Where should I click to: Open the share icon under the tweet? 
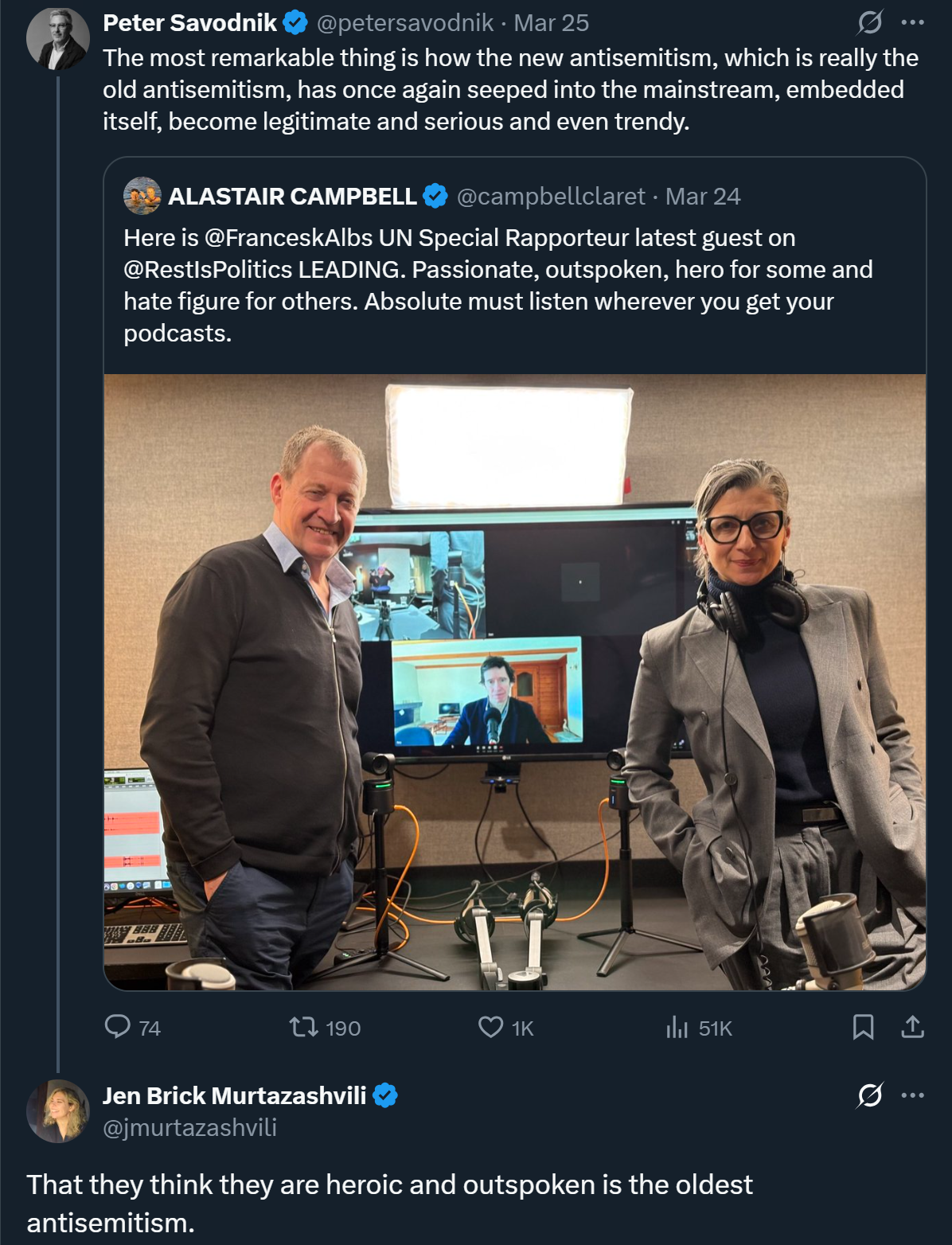[x=912, y=1027]
